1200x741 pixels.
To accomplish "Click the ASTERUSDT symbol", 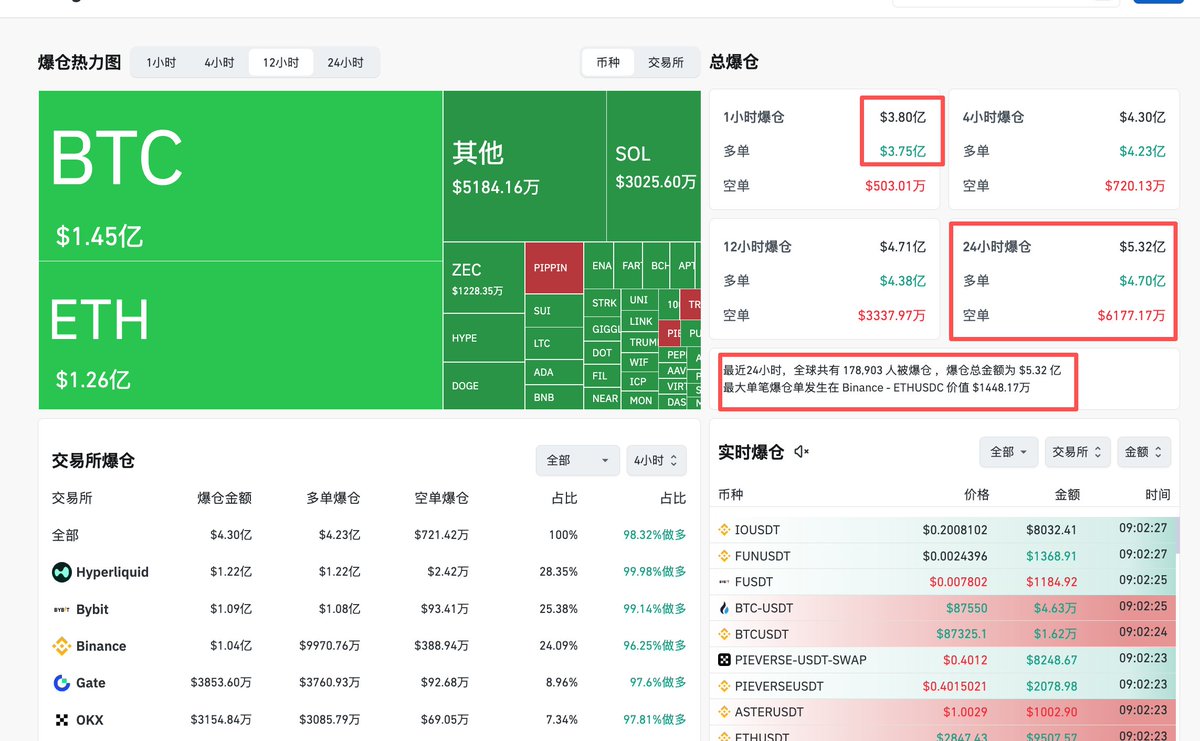I will [769, 712].
